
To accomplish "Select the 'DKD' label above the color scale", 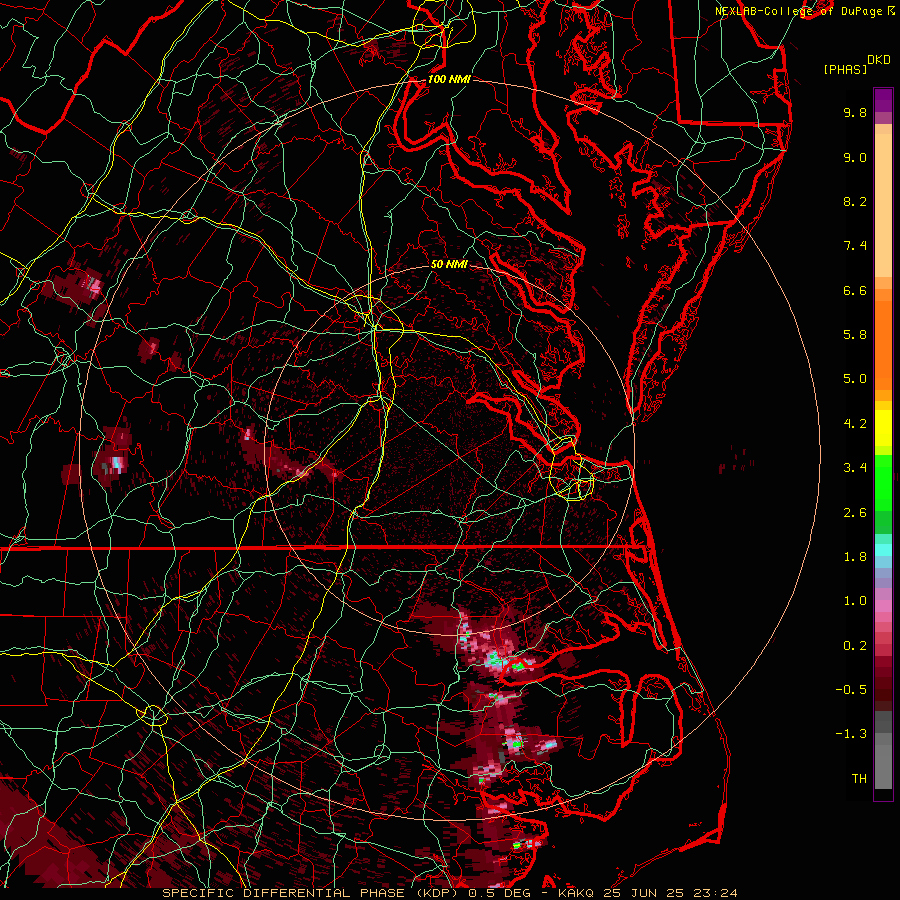I will point(879,60).
